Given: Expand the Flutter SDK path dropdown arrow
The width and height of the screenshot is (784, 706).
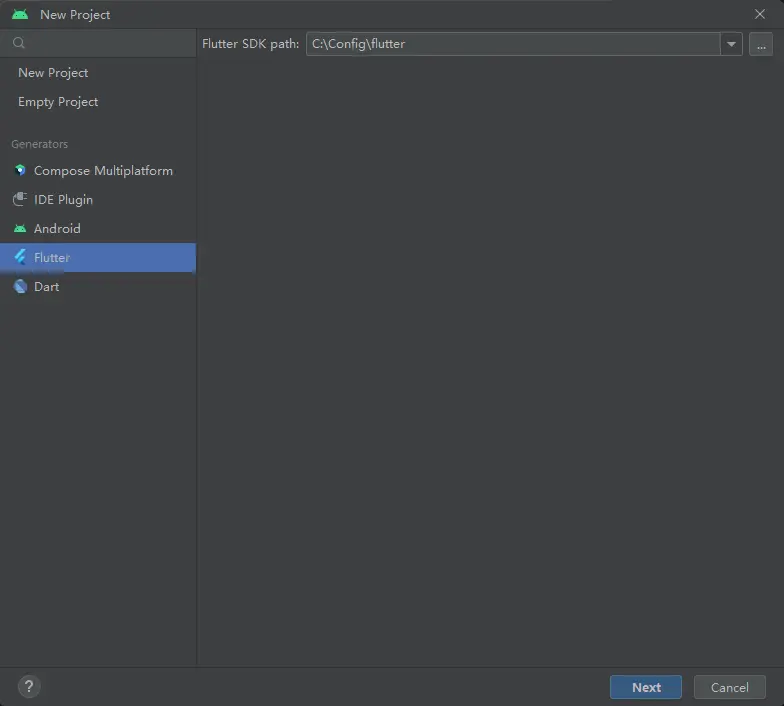Looking at the screenshot, I should (x=731, y=44).
